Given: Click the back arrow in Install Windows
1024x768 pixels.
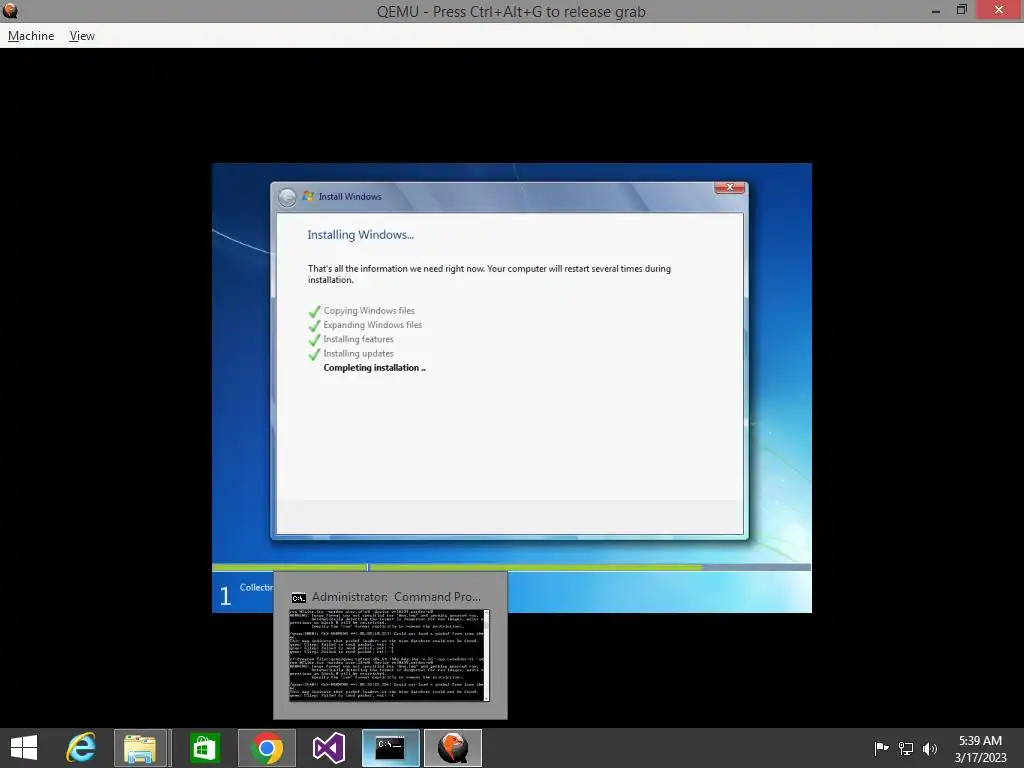Looking at the screenshot, I should click(287, 197).
